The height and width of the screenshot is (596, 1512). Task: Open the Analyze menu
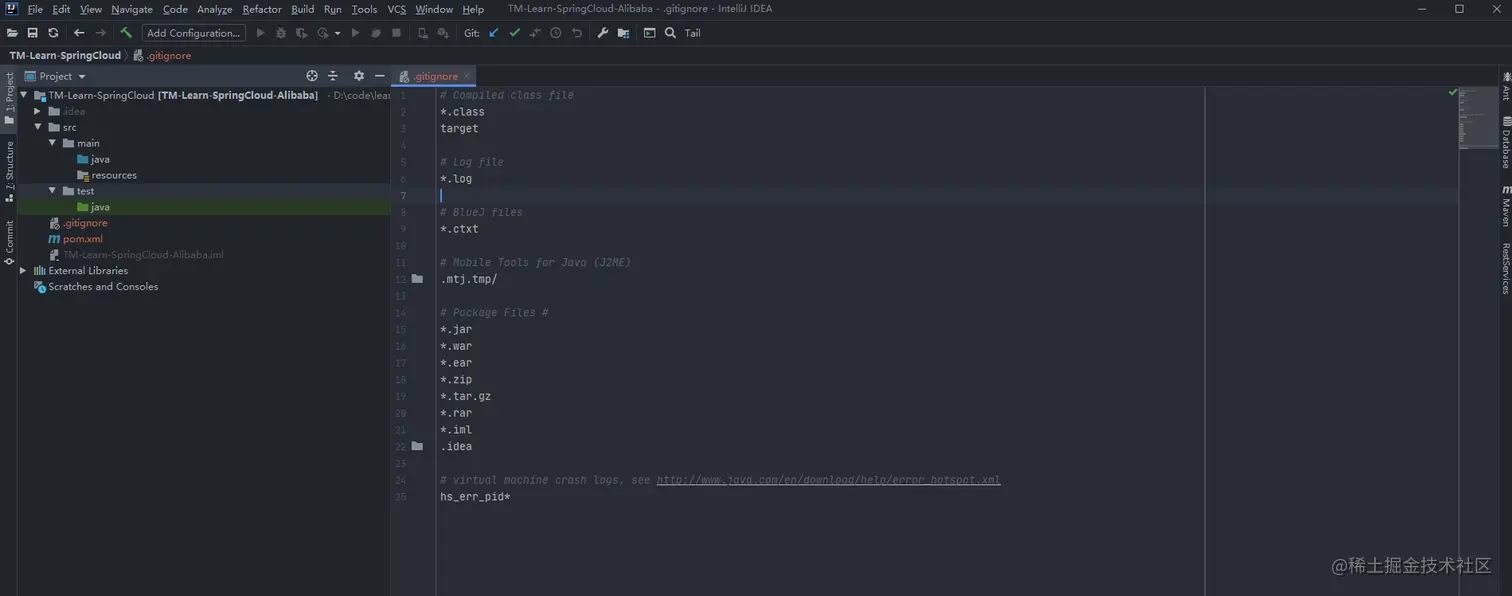coord(214,9)
